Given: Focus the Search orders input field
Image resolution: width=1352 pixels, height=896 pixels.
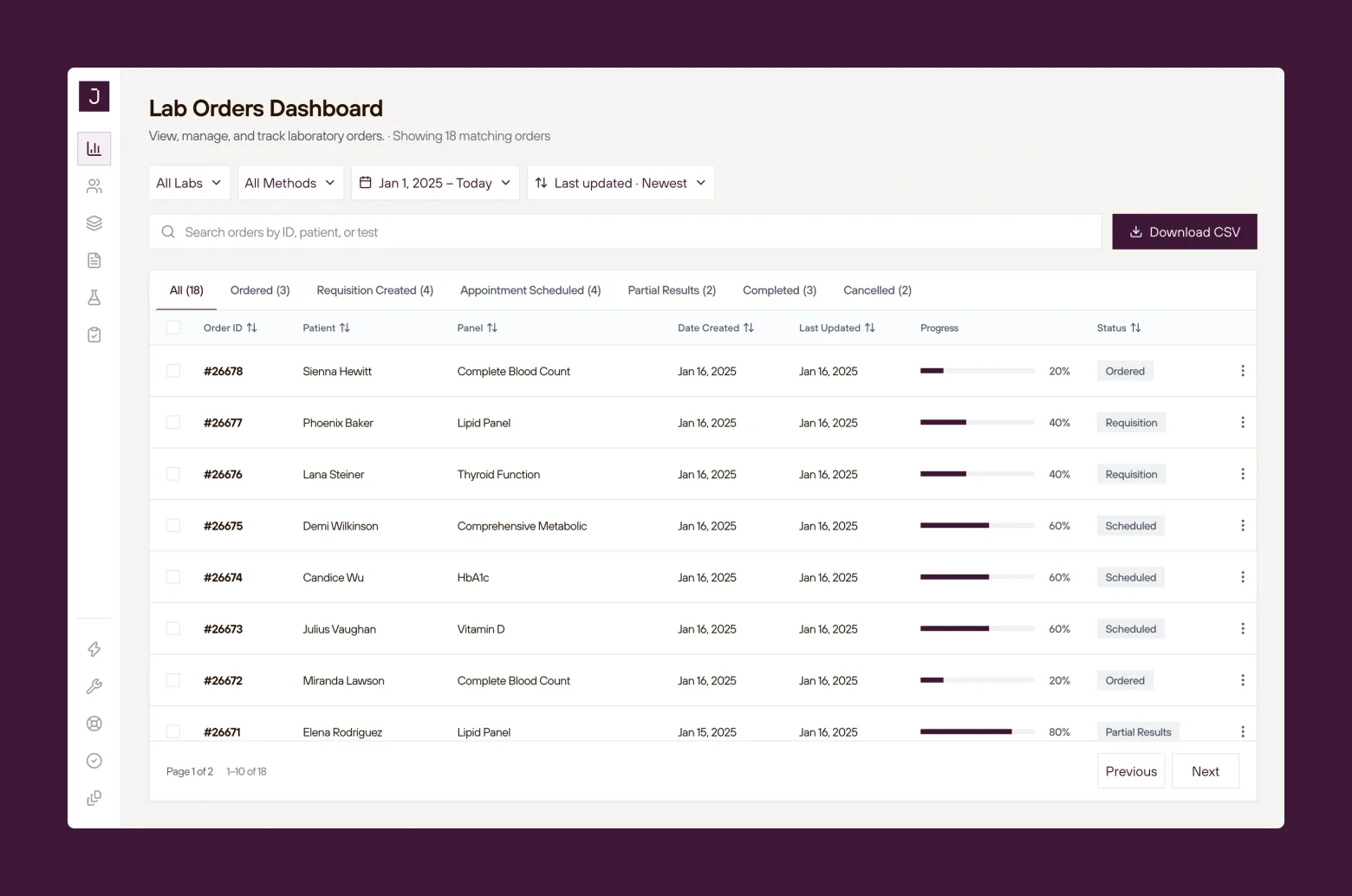Looking at the screenshot, I should click(626, 232).
